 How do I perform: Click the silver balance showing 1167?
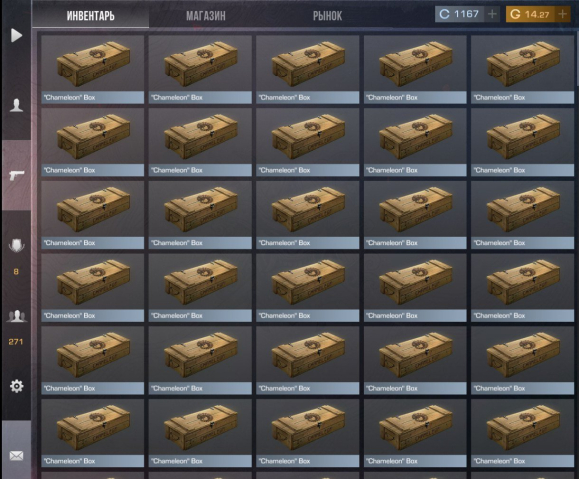pos(459,14)
